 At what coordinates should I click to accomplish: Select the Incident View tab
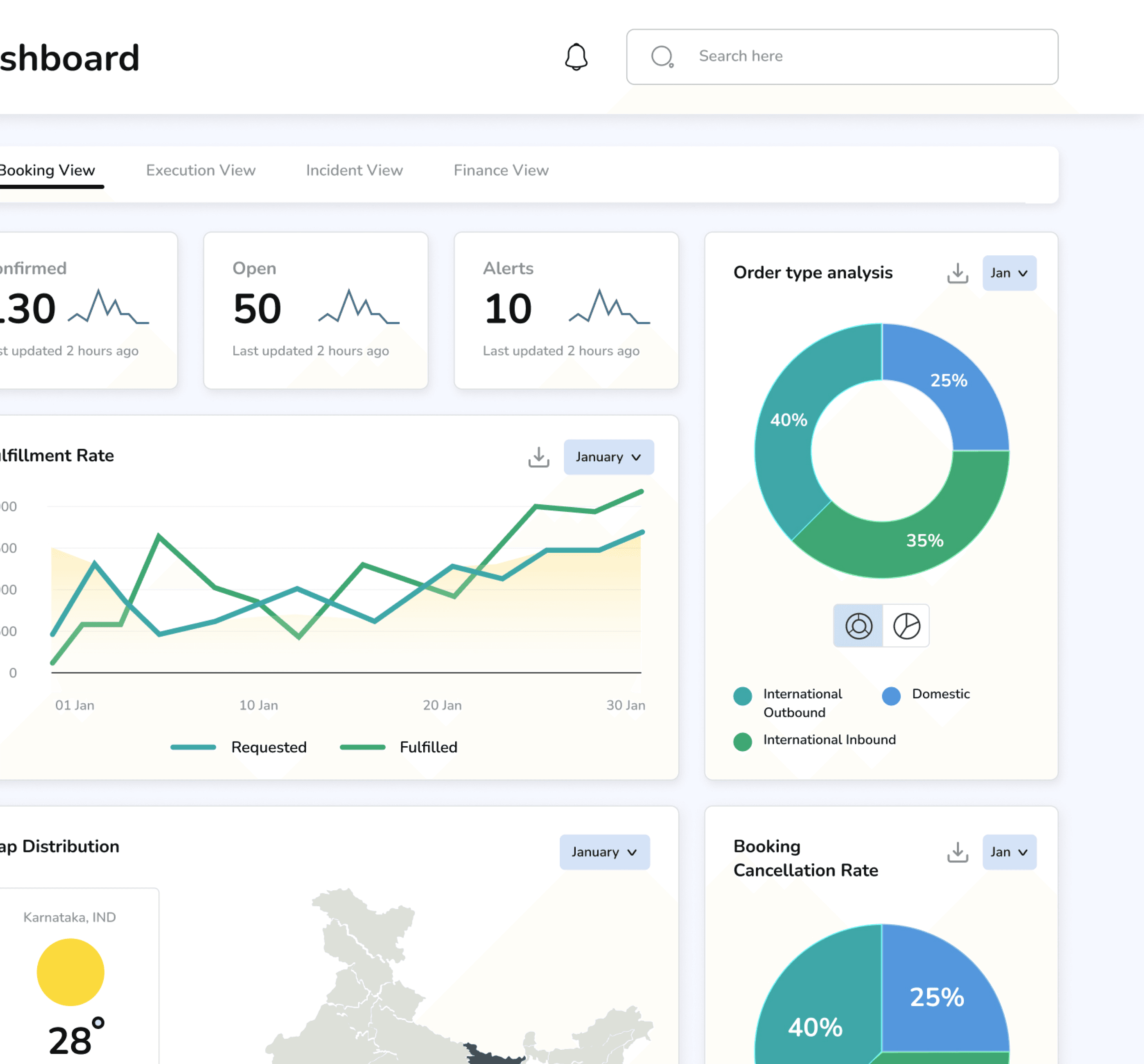[x=354, y=170]
